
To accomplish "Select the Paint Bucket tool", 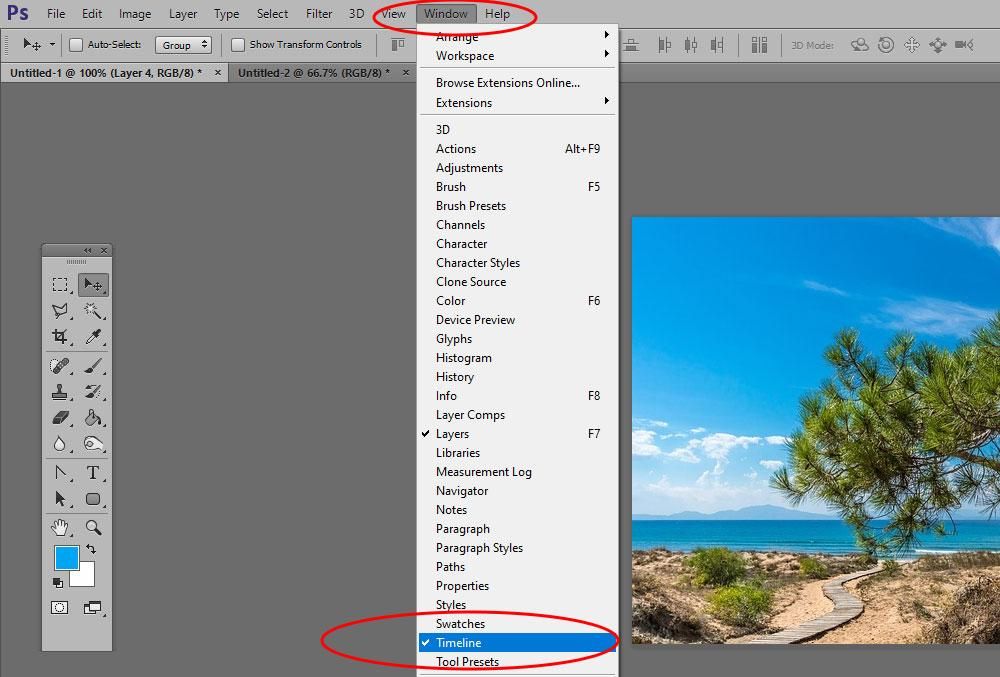I will (x=93, y=418).
